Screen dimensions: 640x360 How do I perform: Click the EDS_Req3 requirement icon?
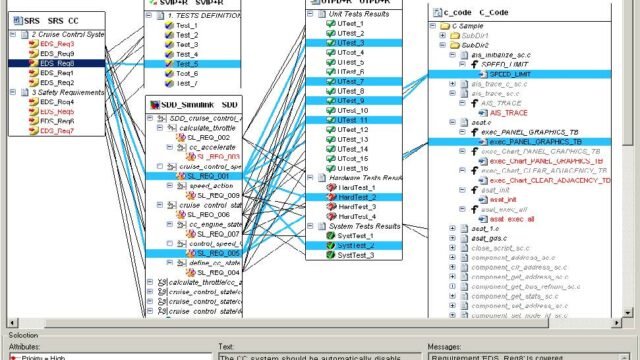(x=33, y=44)
